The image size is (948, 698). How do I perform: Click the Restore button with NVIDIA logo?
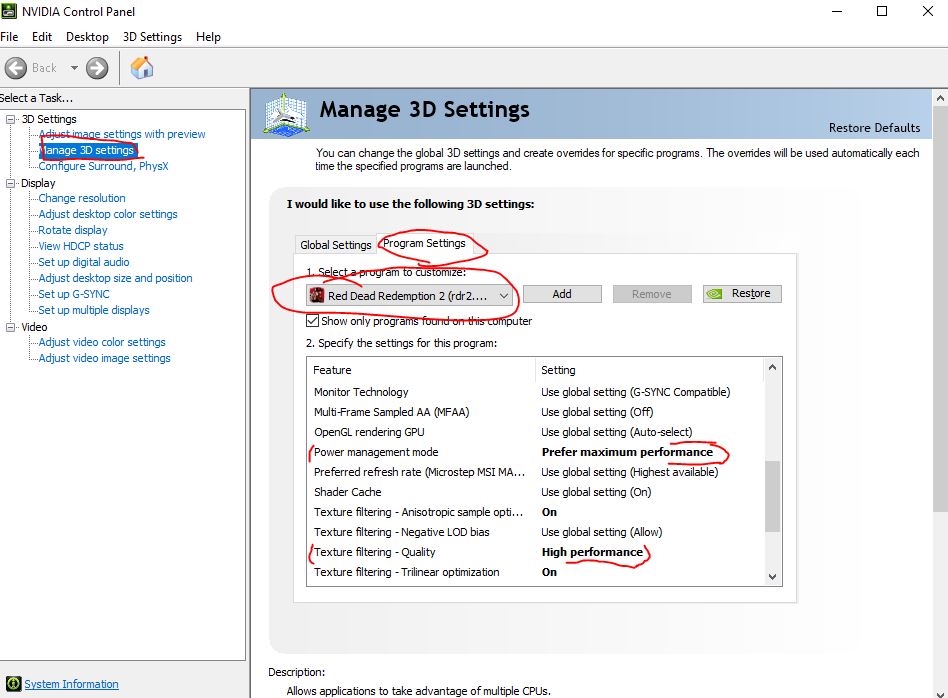[742, 294]
